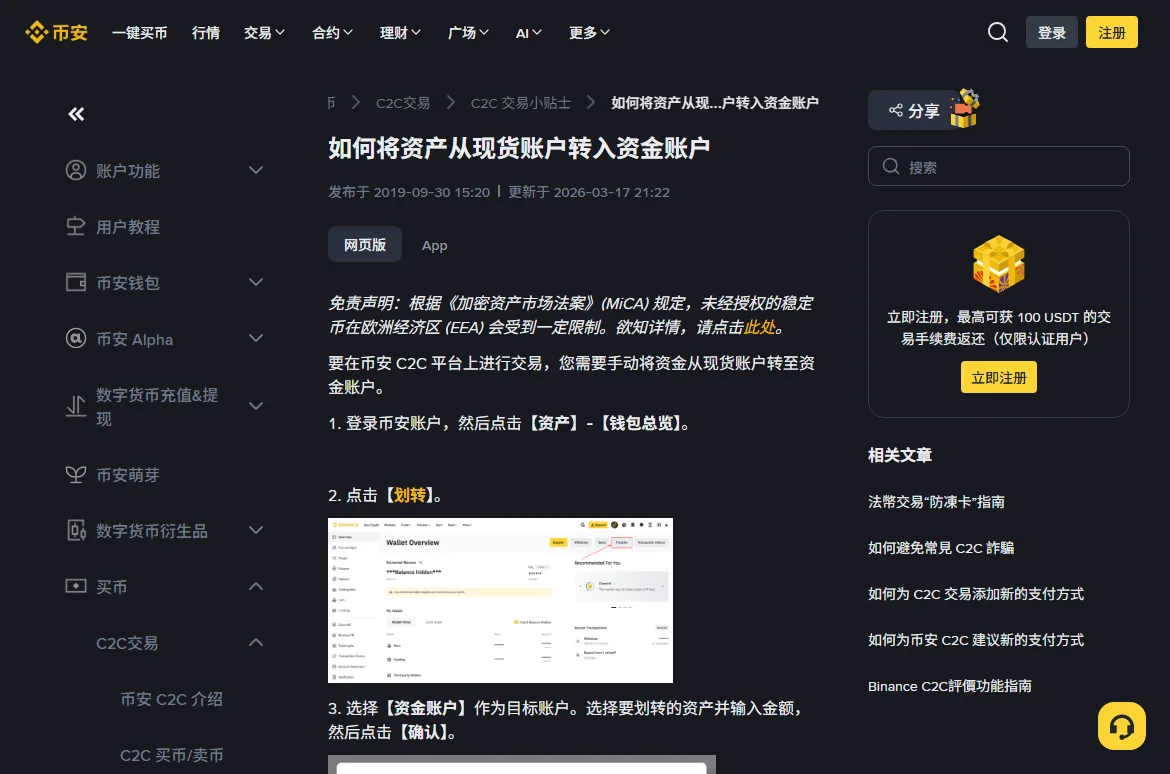The width and height of the screenshot is (1170, 774).
Task: Expand the 数字货币衍生品 chevron
Action: pyautogui.click(x=256, y=530)
